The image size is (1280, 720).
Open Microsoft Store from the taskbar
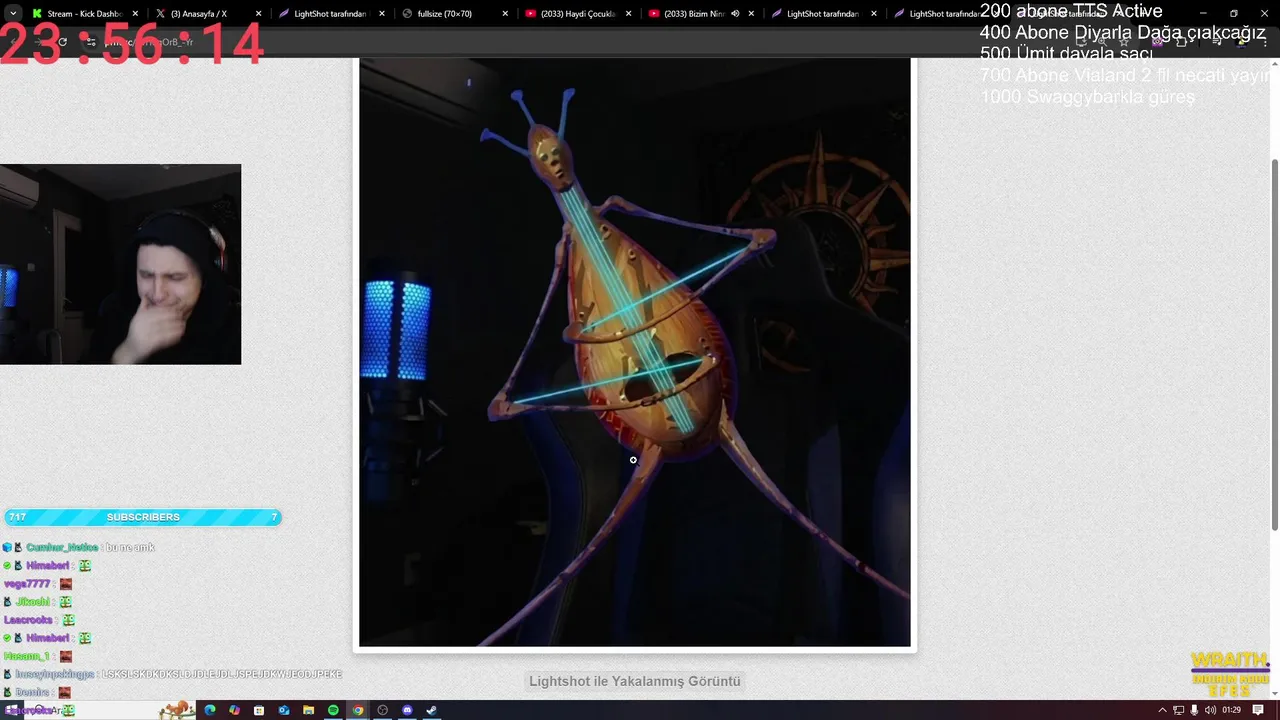pyautogui.click(x=259, y=710)
